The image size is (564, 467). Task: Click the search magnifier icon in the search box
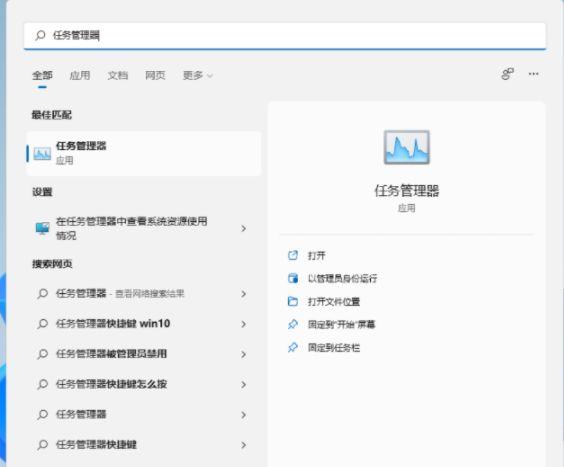click(x=40, y=35)
